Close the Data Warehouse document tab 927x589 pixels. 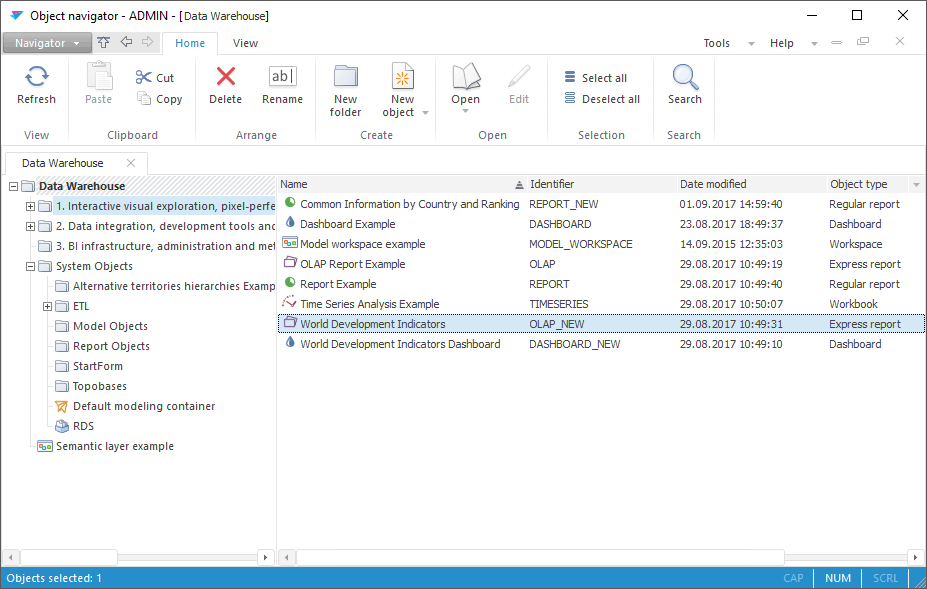click(x=130, y=163)
